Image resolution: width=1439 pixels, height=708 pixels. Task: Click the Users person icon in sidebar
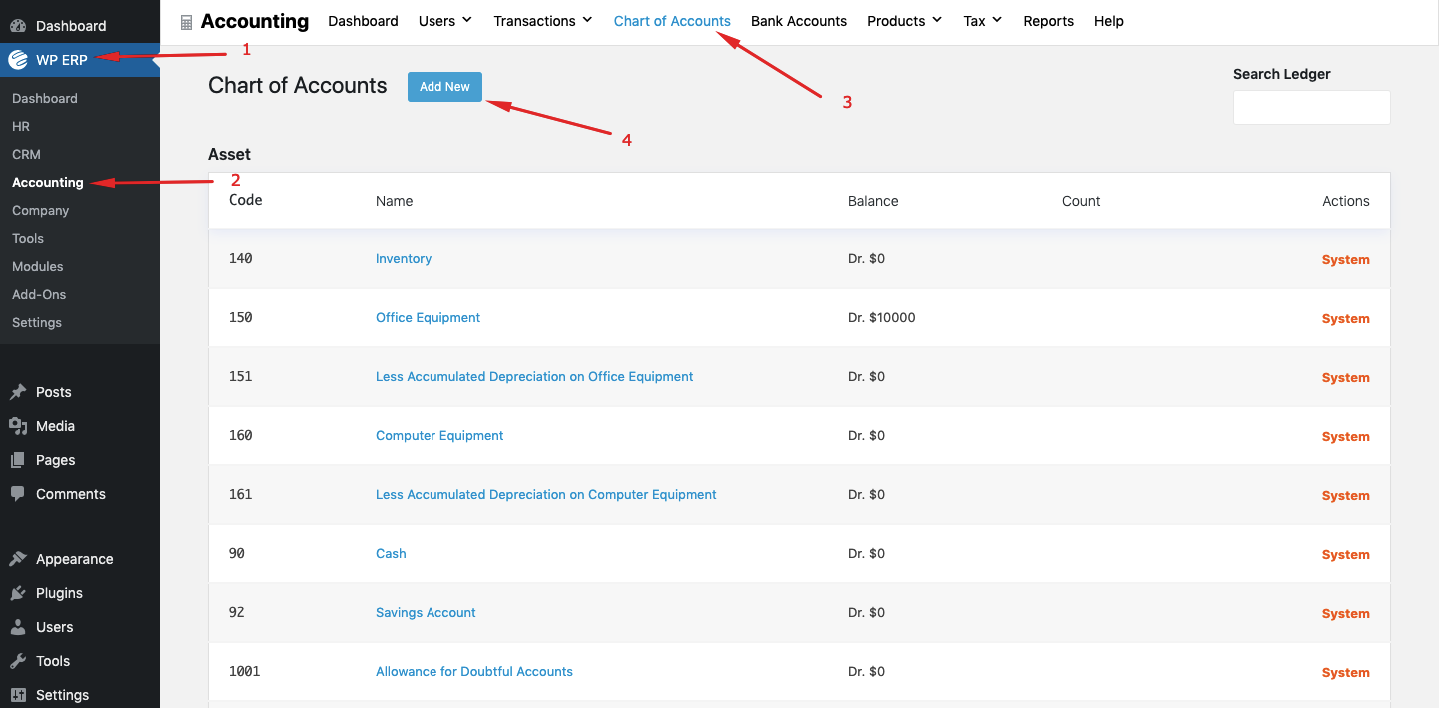(x=18, y=627)
